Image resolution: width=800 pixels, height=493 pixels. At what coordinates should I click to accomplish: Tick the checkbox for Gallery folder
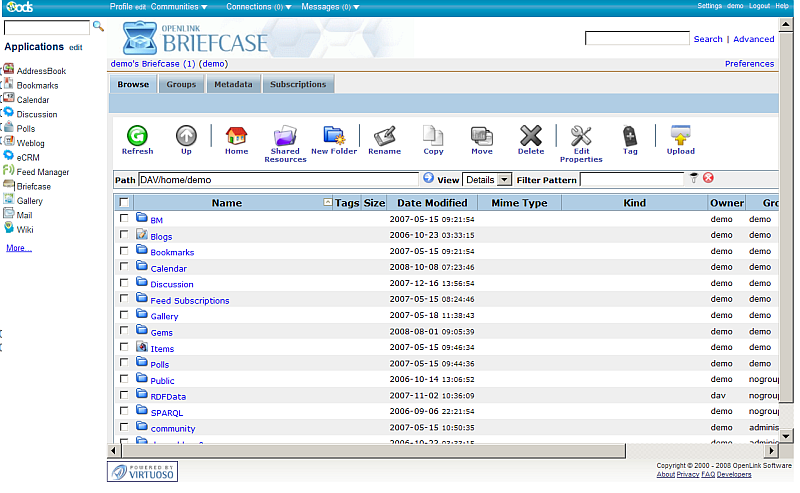click(124, 315)
